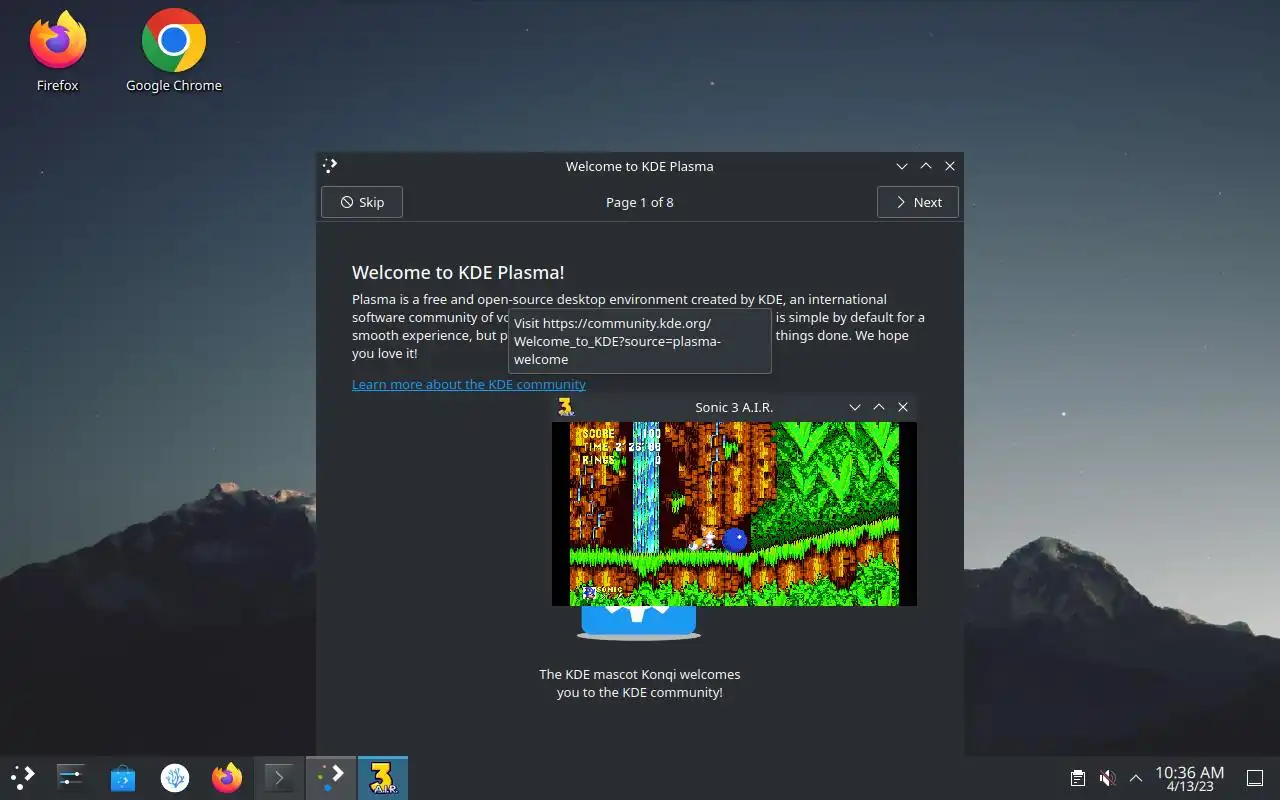Launch Firefox from the taskbar
This screenshot has height=800, width=1280.
coord(227,777)
